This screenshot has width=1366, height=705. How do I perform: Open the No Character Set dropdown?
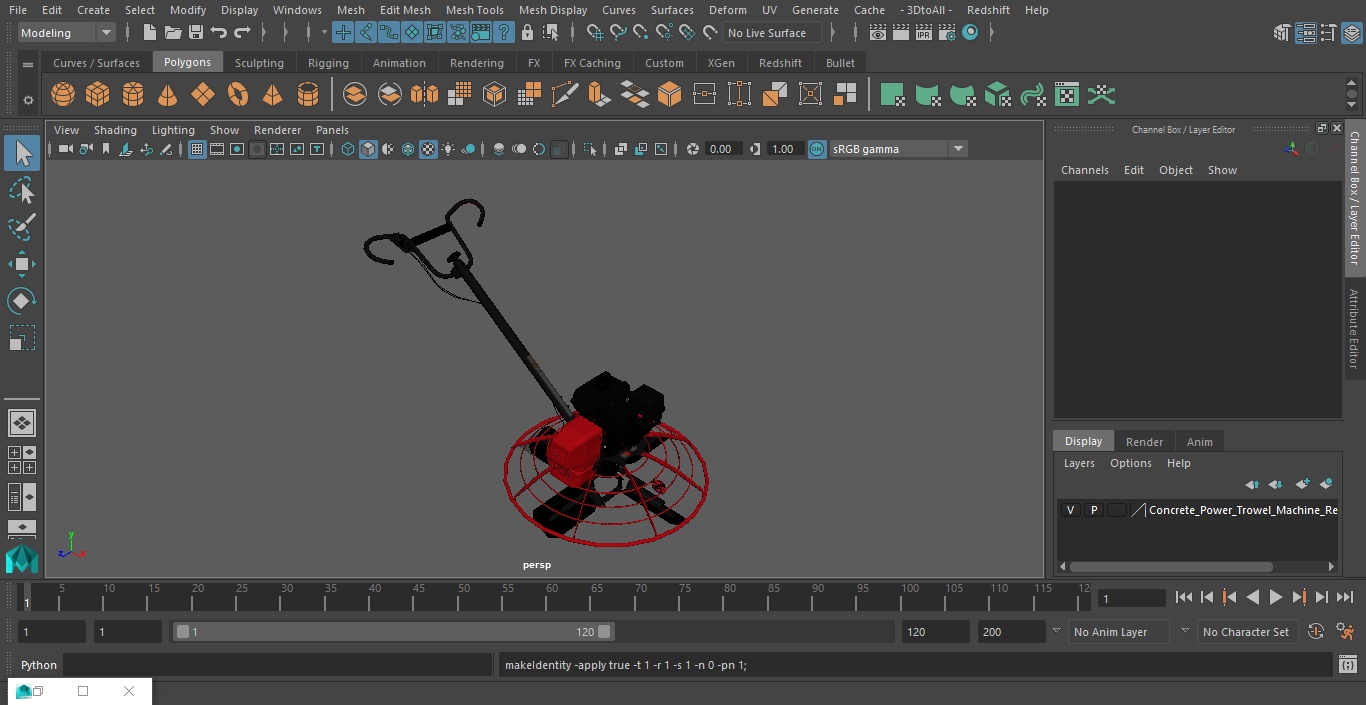1246,632
